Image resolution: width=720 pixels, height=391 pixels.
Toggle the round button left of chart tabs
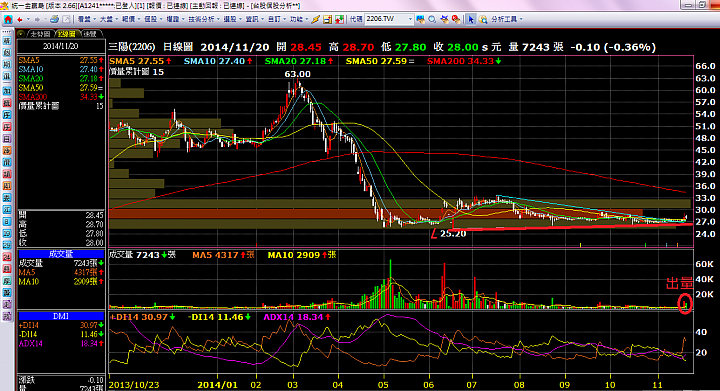21,34
